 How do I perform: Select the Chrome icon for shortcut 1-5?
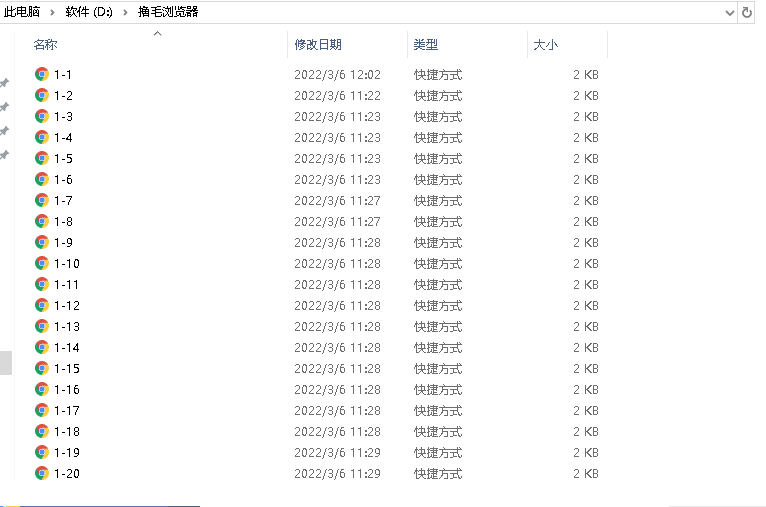click(41, 158)
